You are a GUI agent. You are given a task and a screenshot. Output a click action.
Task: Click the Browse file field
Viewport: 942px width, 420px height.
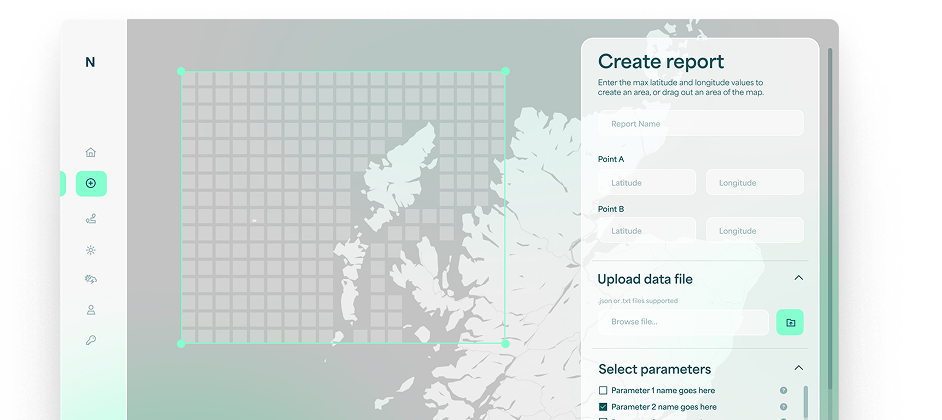pyautogui.click(x=684, y=322)
